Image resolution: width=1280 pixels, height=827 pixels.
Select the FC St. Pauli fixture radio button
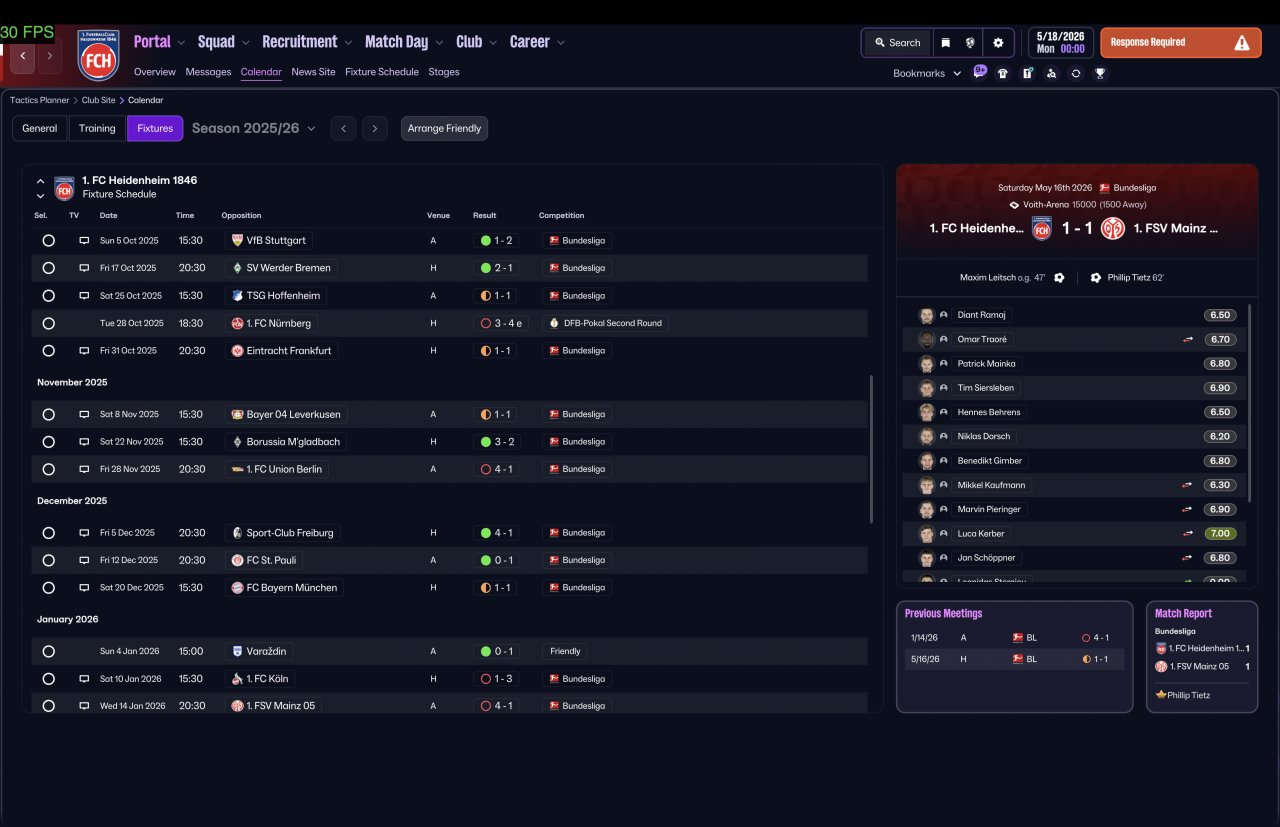click(x=48, y=560)
